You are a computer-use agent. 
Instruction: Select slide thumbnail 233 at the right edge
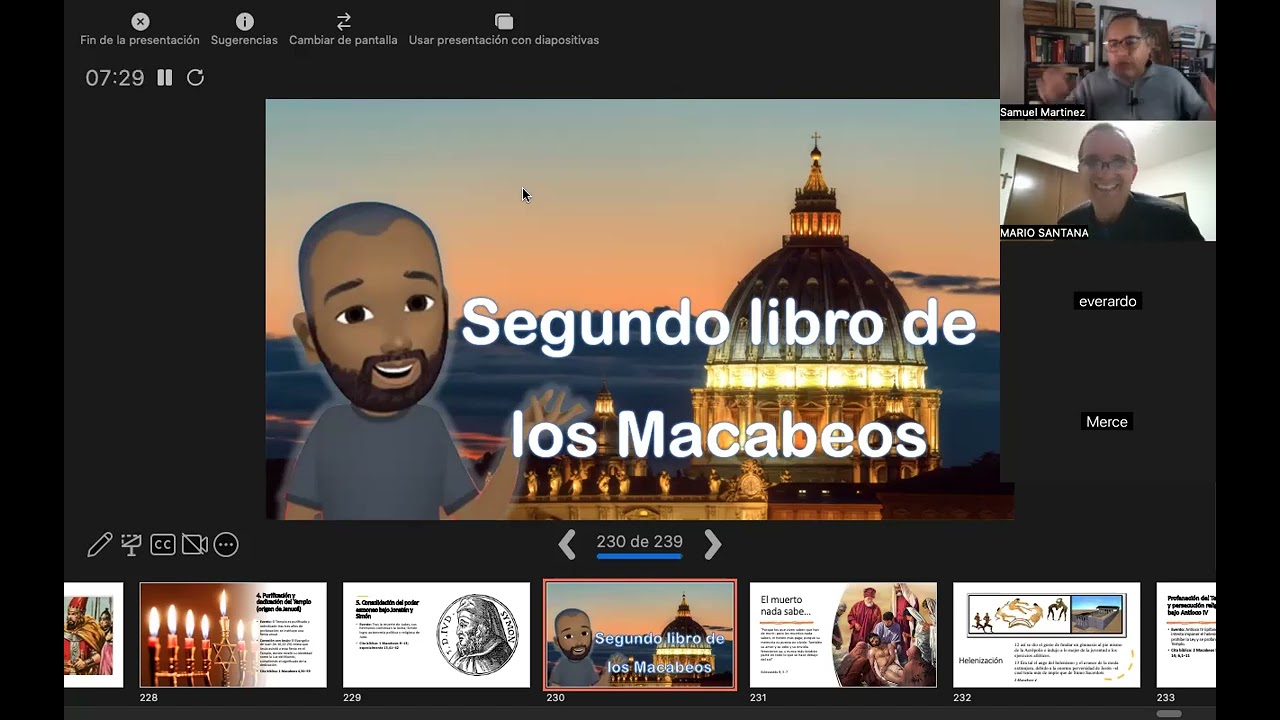click(x=1186, y=635)
